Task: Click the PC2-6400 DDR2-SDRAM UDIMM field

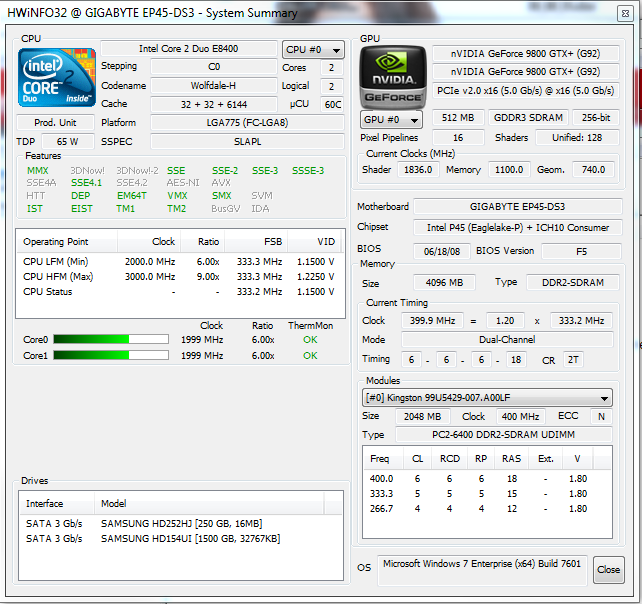Action: 504,434
